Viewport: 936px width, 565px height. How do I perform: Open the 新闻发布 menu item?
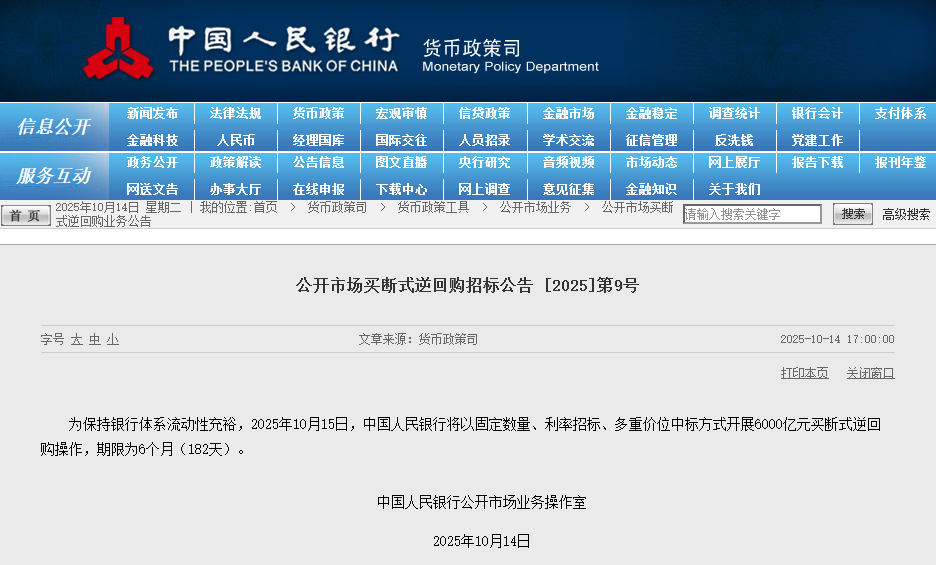coord(152,114)
